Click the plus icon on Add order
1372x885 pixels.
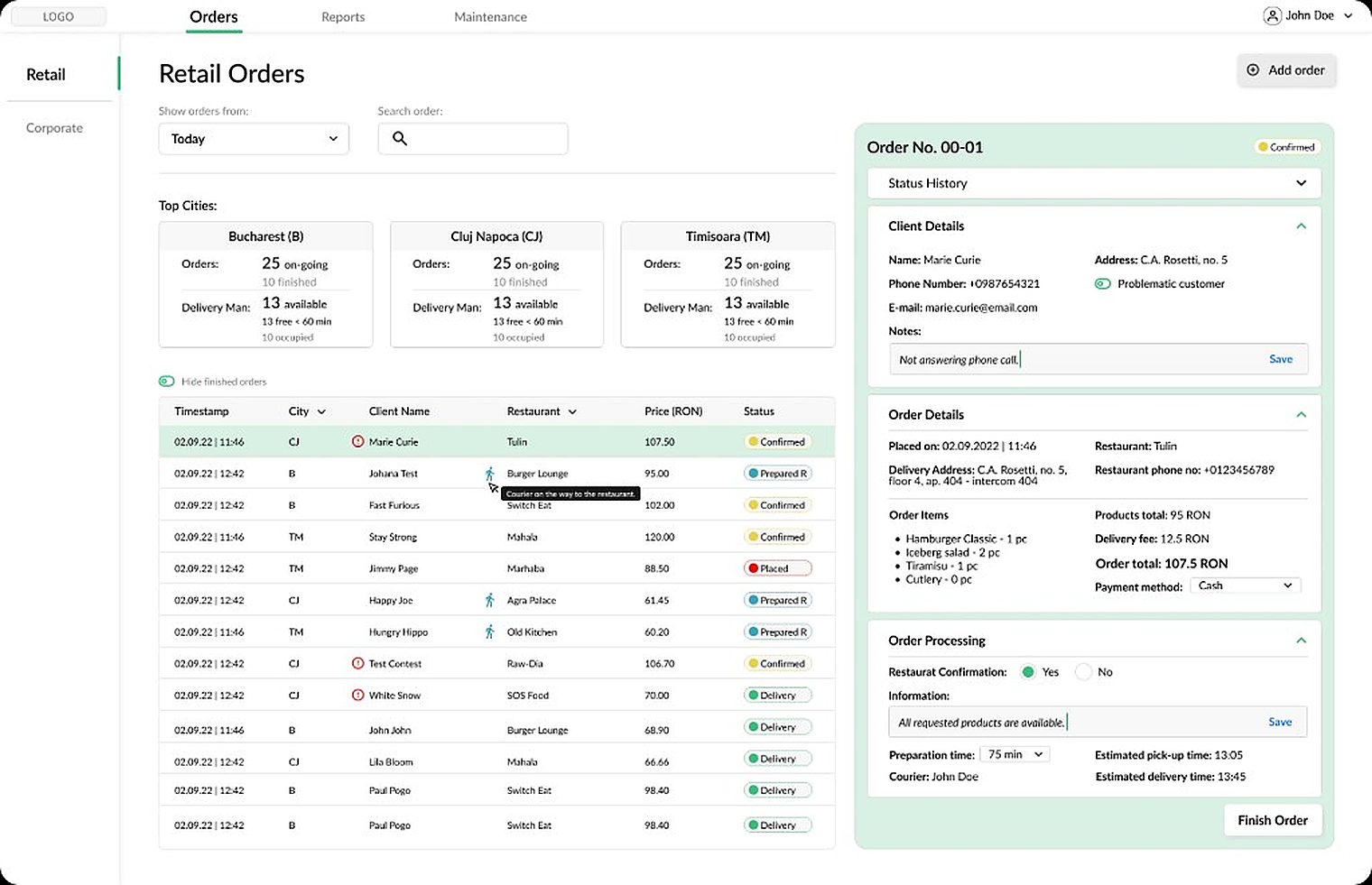(x=1253, y=69)
